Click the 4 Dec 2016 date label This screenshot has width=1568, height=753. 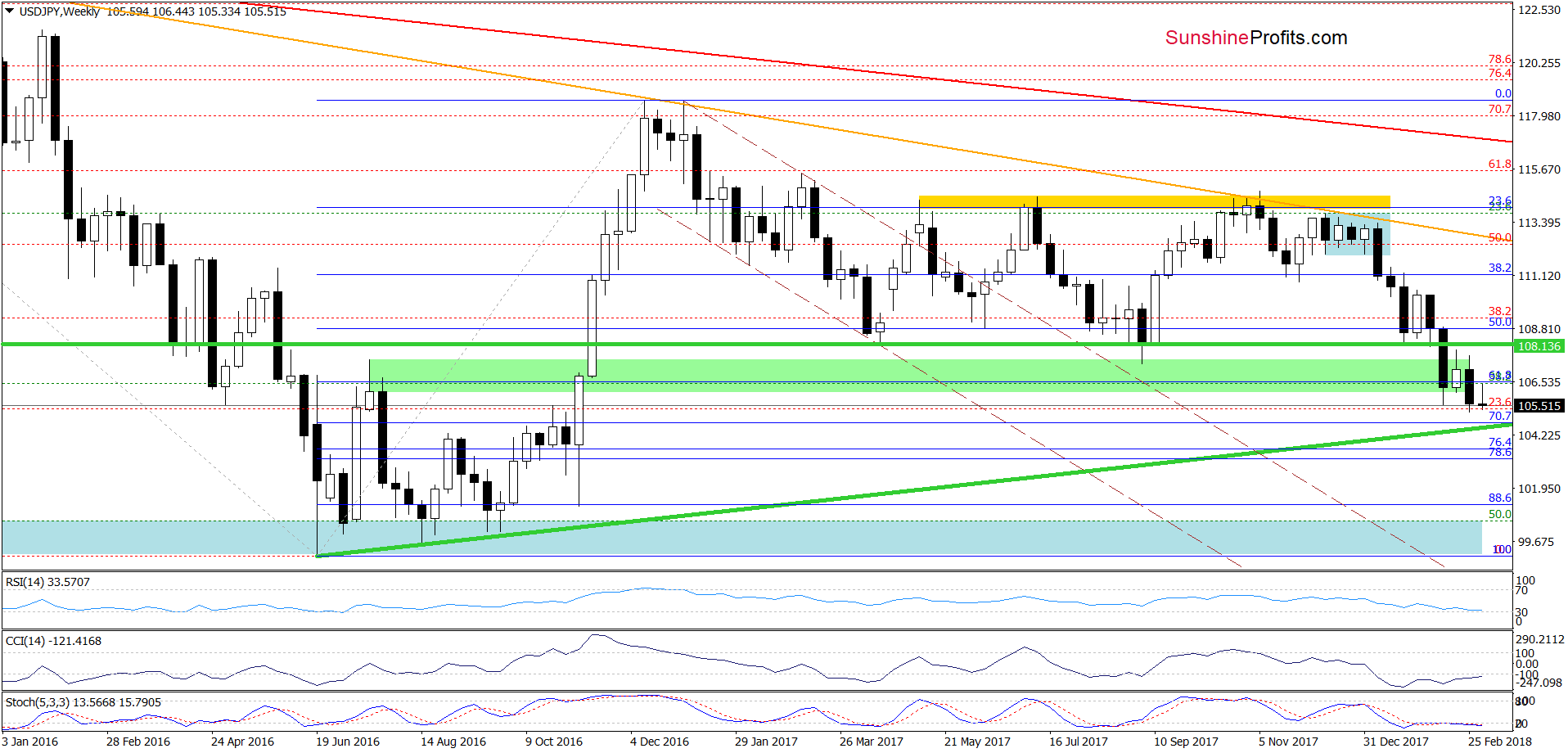pos(660,742)
